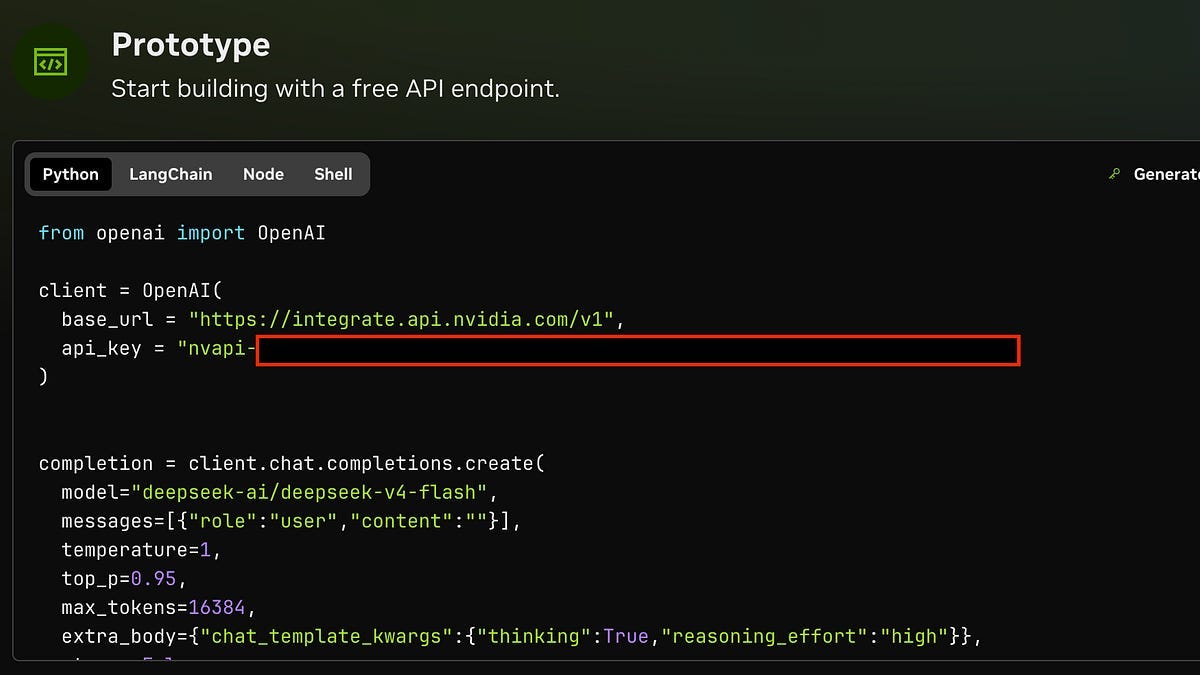Click 'Start building with a free API endpoint.'
1200x675 pixels.
(x=335, y=88)
